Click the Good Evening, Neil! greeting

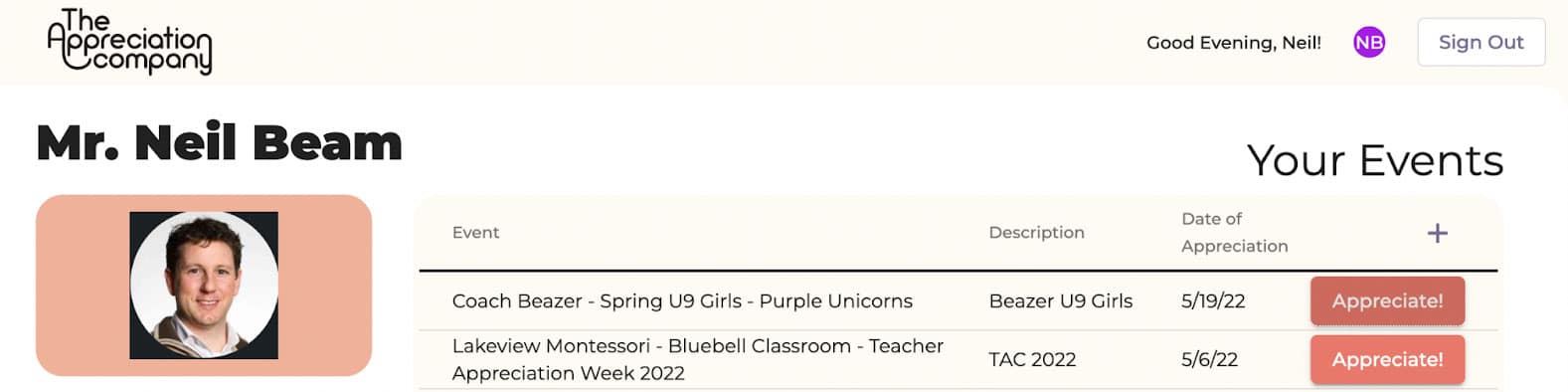click(1234, 42)
